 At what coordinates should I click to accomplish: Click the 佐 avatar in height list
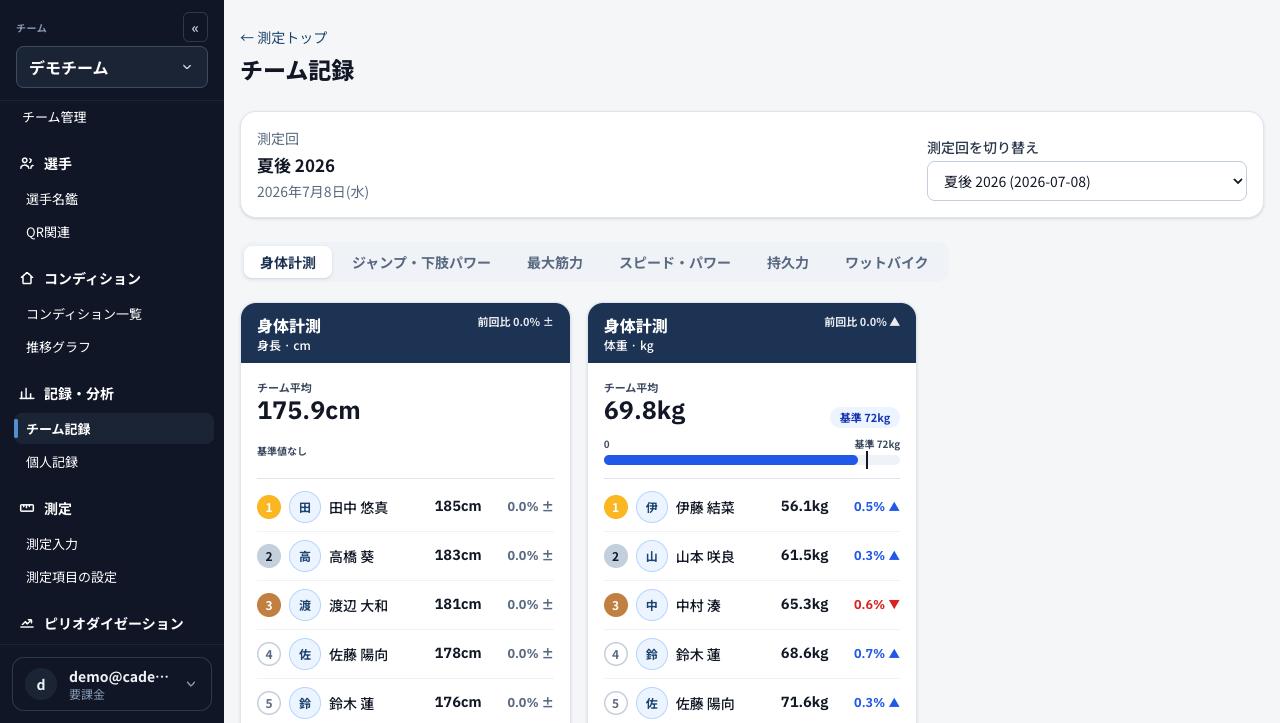click(x=305, y=654)
